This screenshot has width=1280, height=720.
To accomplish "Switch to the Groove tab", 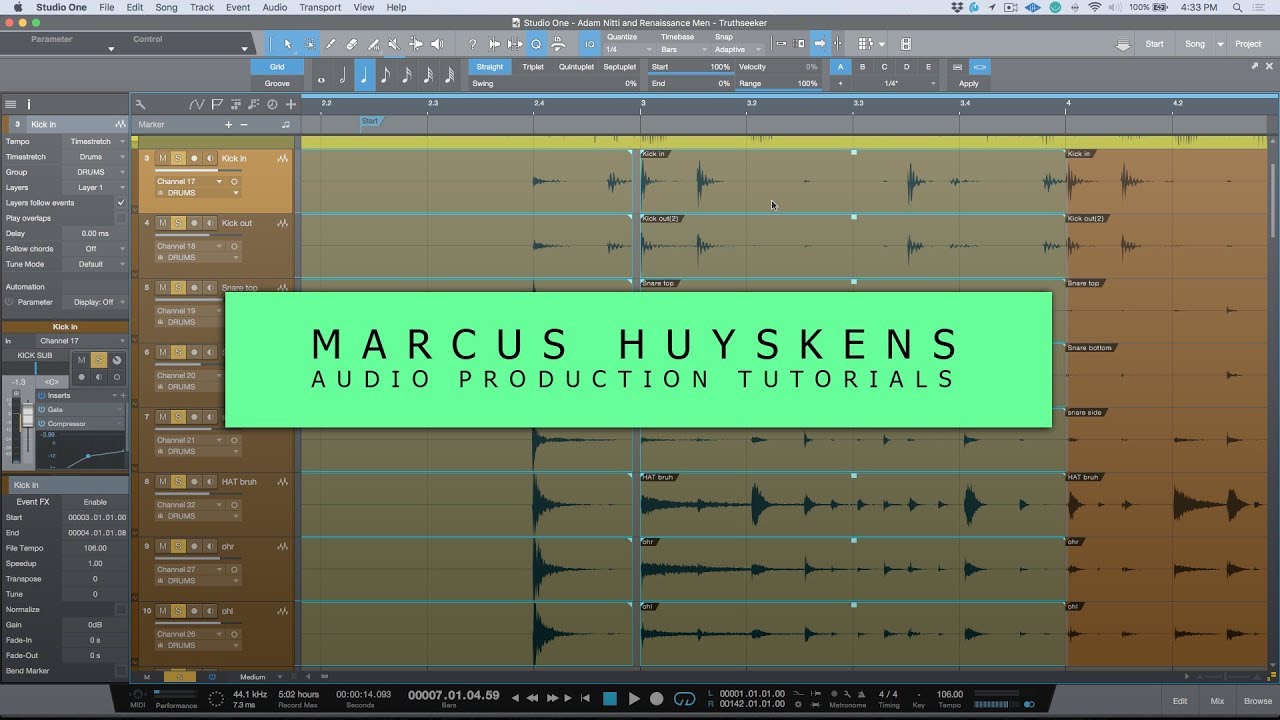I will click(277, 83).
